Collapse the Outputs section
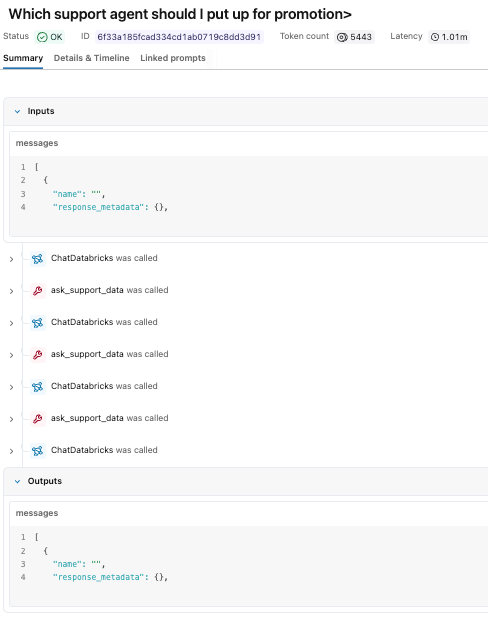Image resolution: width=488 pixels, height=623 pixels. (x=17, y=482)
